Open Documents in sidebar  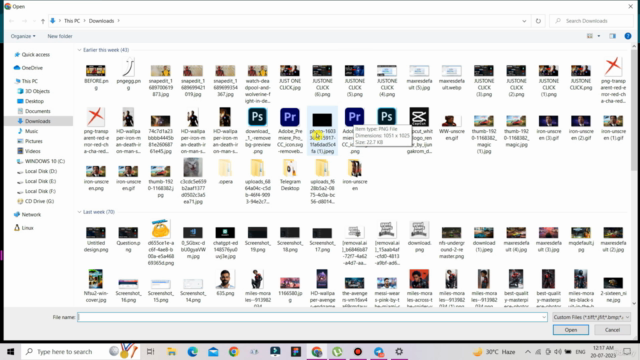[34, 111]
